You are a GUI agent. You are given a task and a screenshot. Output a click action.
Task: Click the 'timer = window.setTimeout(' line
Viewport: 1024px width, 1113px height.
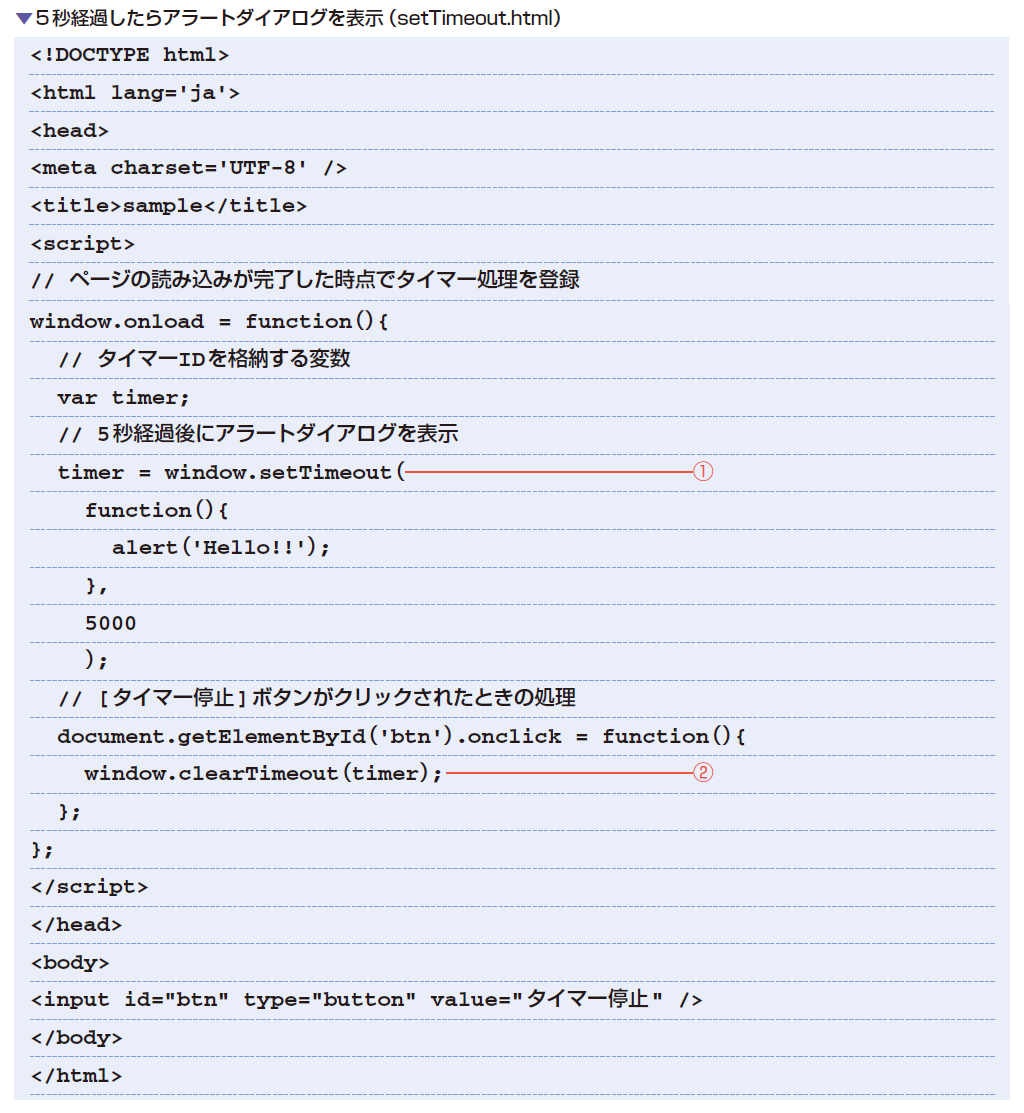231,472
